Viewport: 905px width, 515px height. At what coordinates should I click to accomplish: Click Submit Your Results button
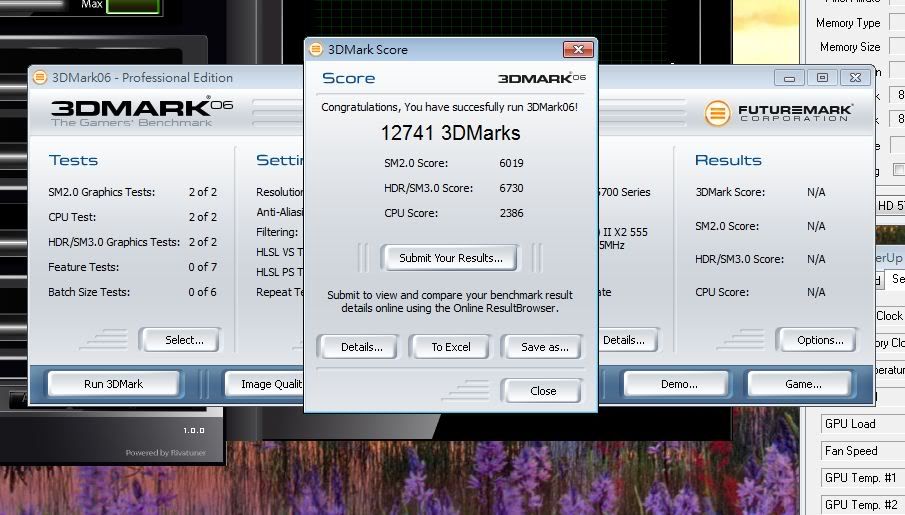(451, 258)
